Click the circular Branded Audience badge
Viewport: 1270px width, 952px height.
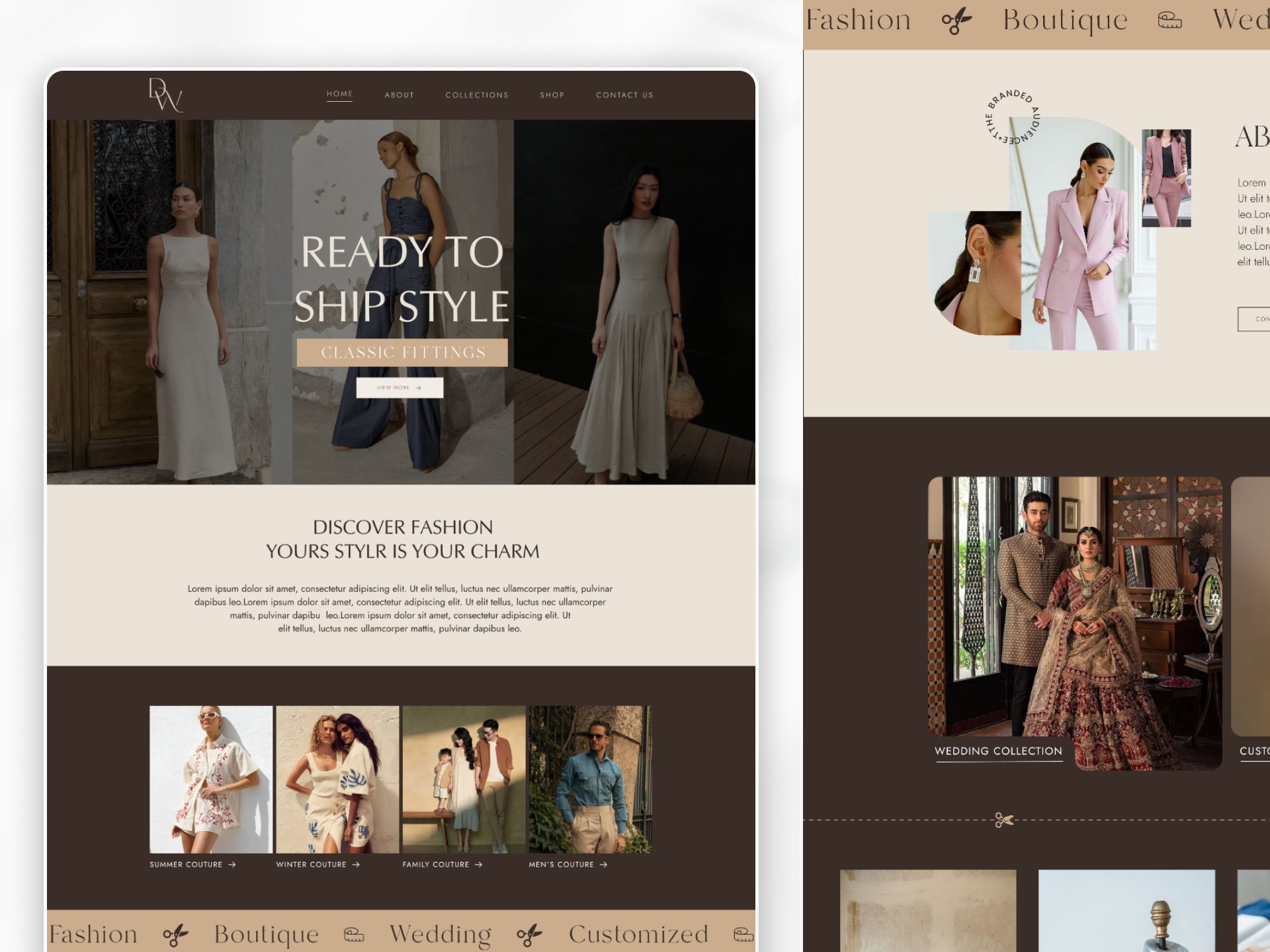pos(1012,118)
